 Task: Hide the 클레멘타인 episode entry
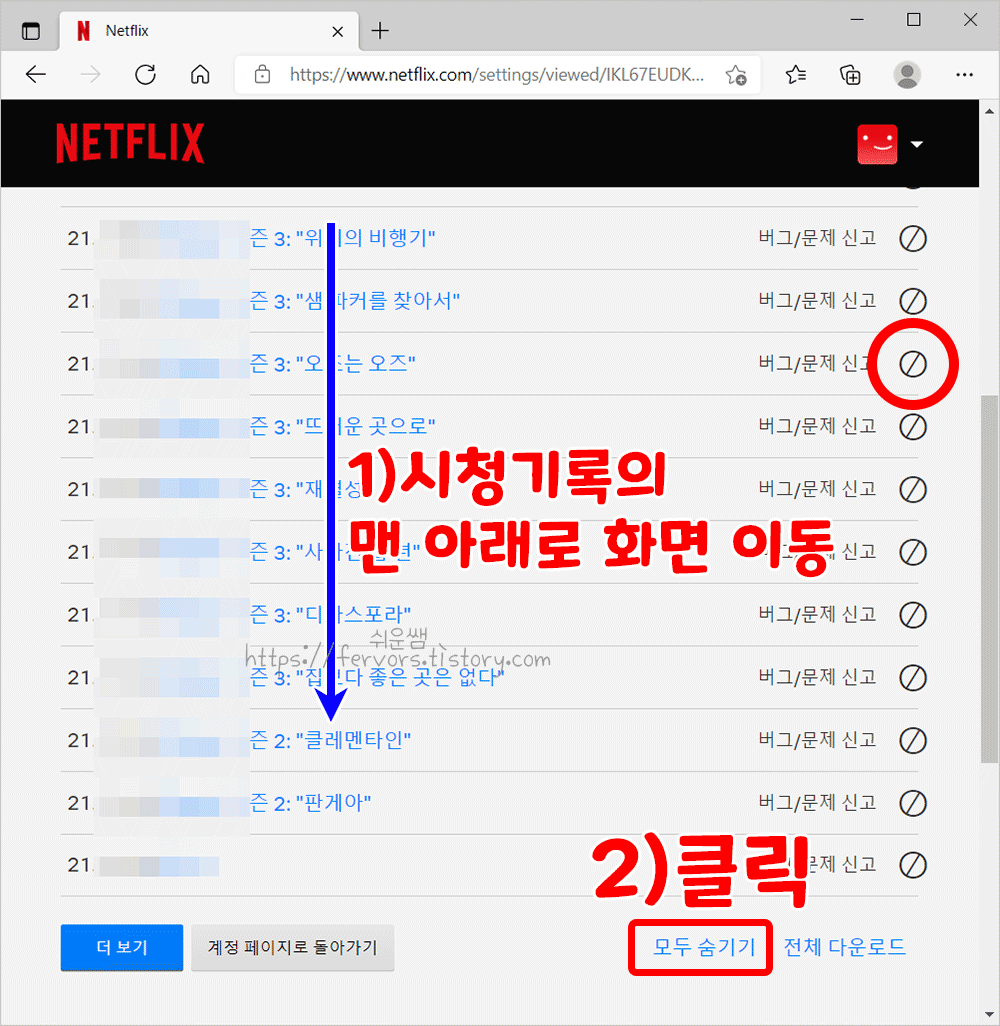point(912,741)
